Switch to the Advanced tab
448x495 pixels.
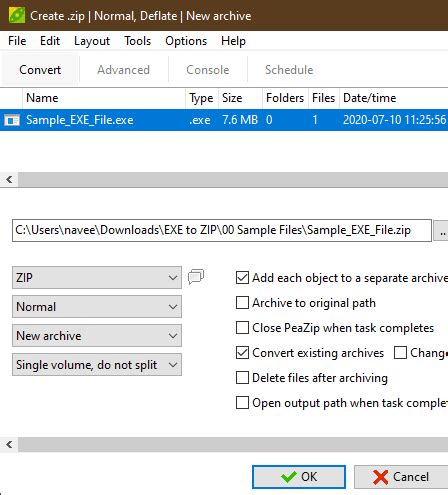[x=123, y=70]
